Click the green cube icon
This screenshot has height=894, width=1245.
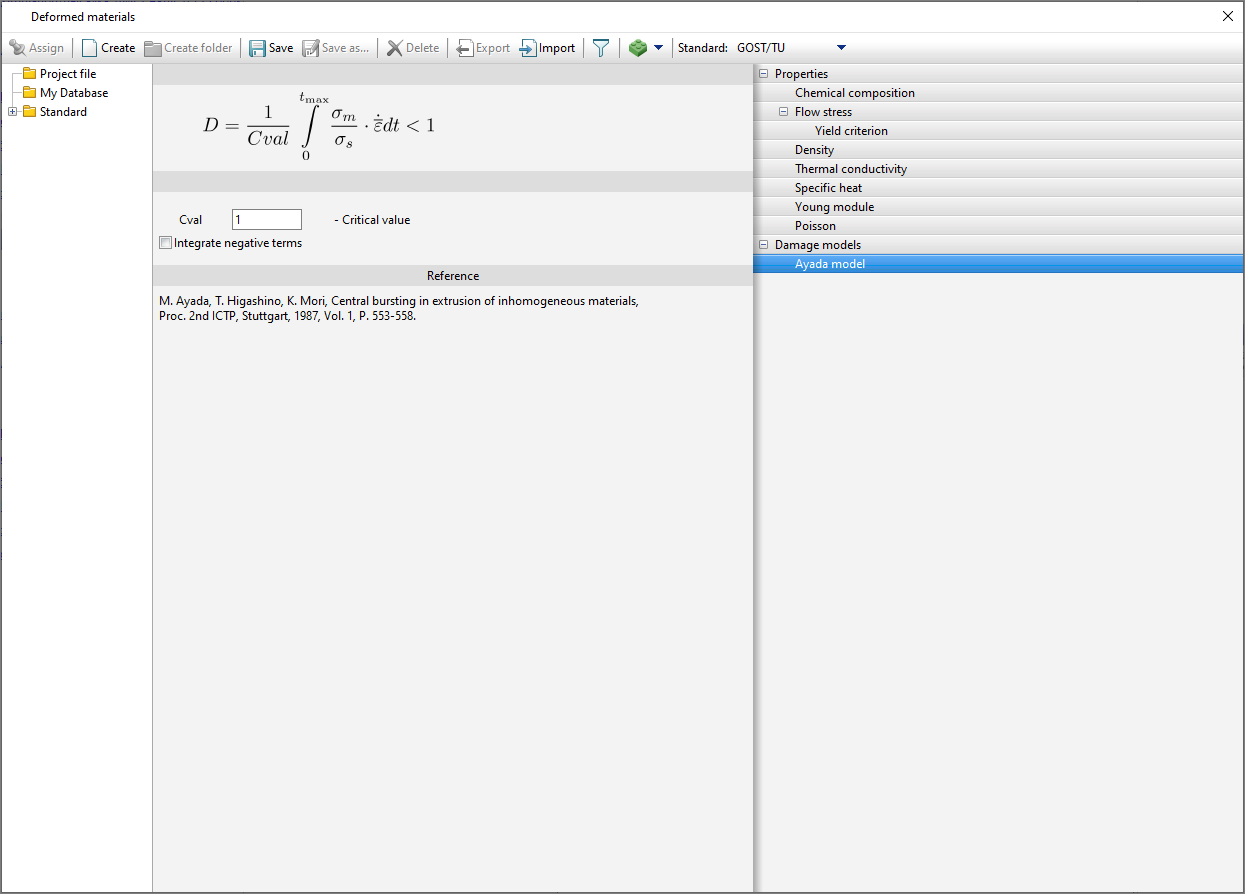(637, 48)
